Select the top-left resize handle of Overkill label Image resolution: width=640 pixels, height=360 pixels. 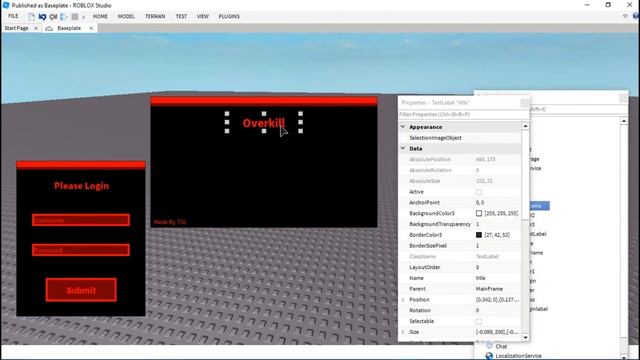tap(227, 114)
